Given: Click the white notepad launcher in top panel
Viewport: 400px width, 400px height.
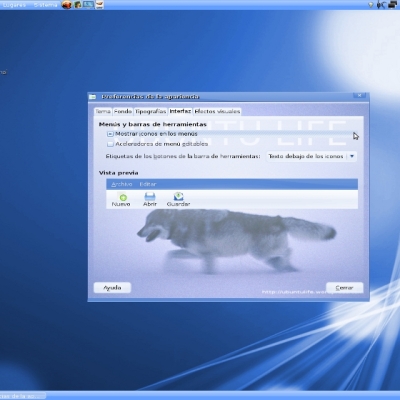Looking at the screenshot, I should [99, 5].
